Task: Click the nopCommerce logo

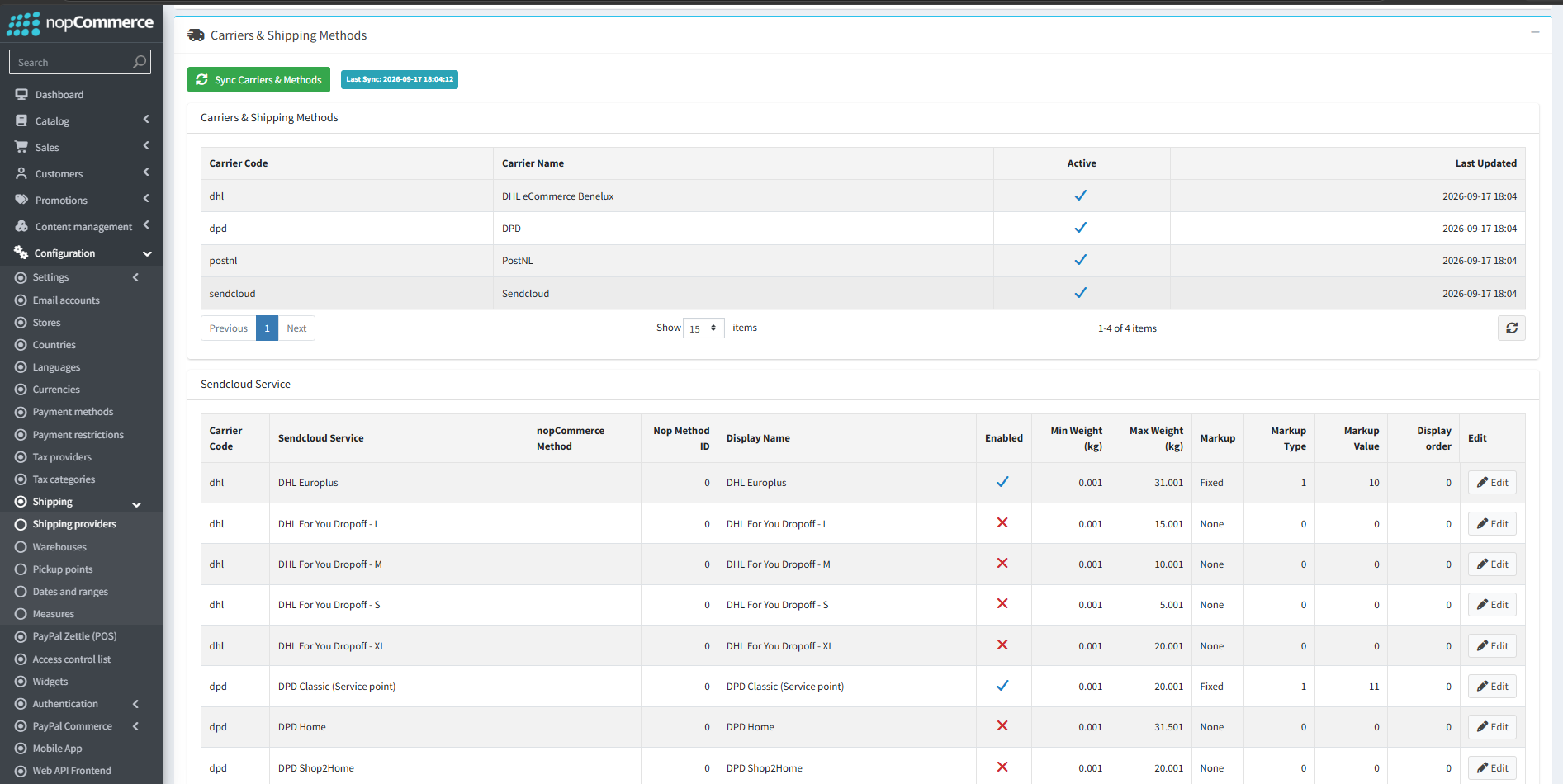Action: point(80,23)
